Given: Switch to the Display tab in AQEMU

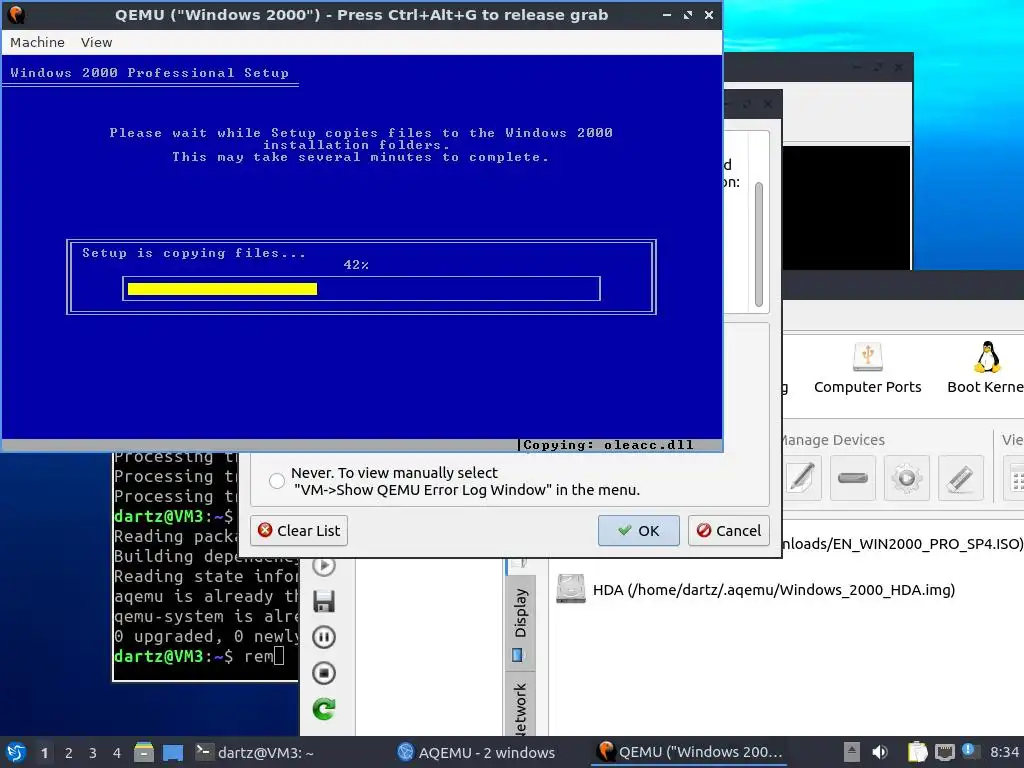Looking at the screenshot, I should tap(520, 622).
